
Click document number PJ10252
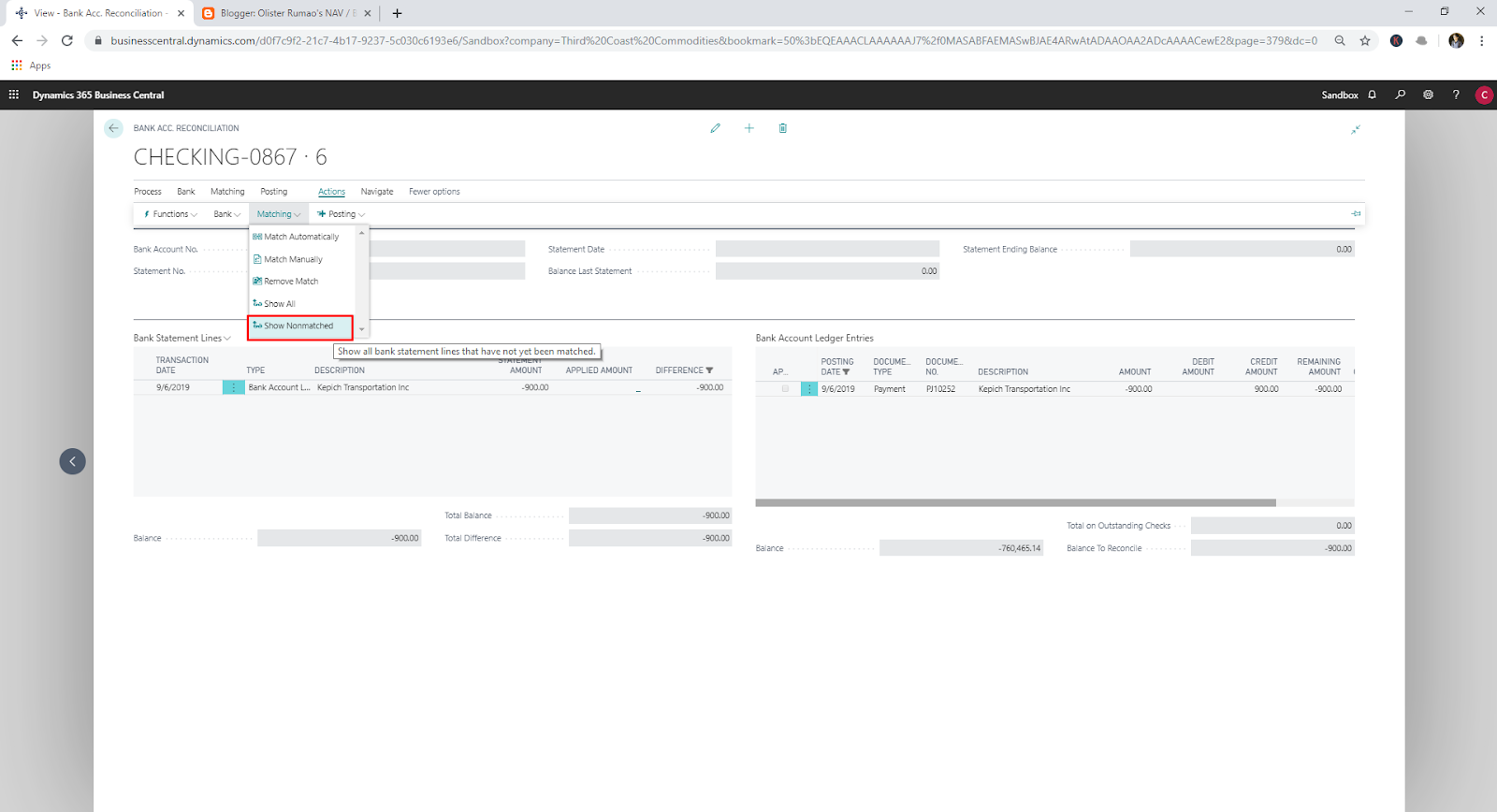click(941, 389)
